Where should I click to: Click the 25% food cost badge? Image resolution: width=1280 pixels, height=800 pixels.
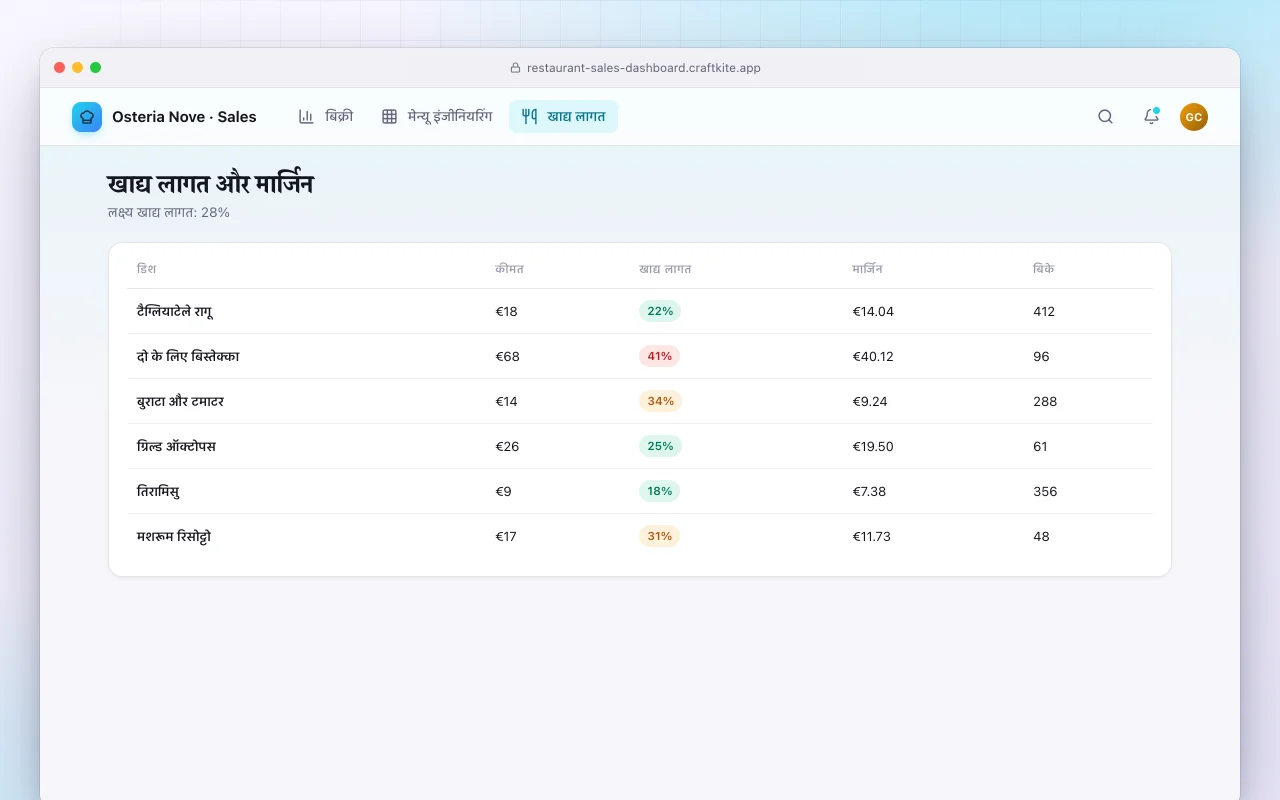[660, 446]
